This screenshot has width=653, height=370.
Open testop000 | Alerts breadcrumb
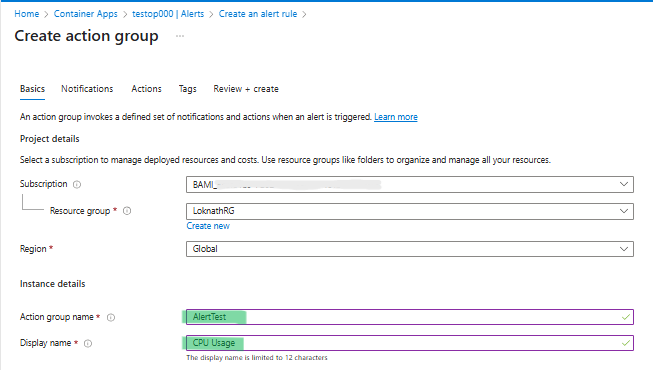(168, 14)
